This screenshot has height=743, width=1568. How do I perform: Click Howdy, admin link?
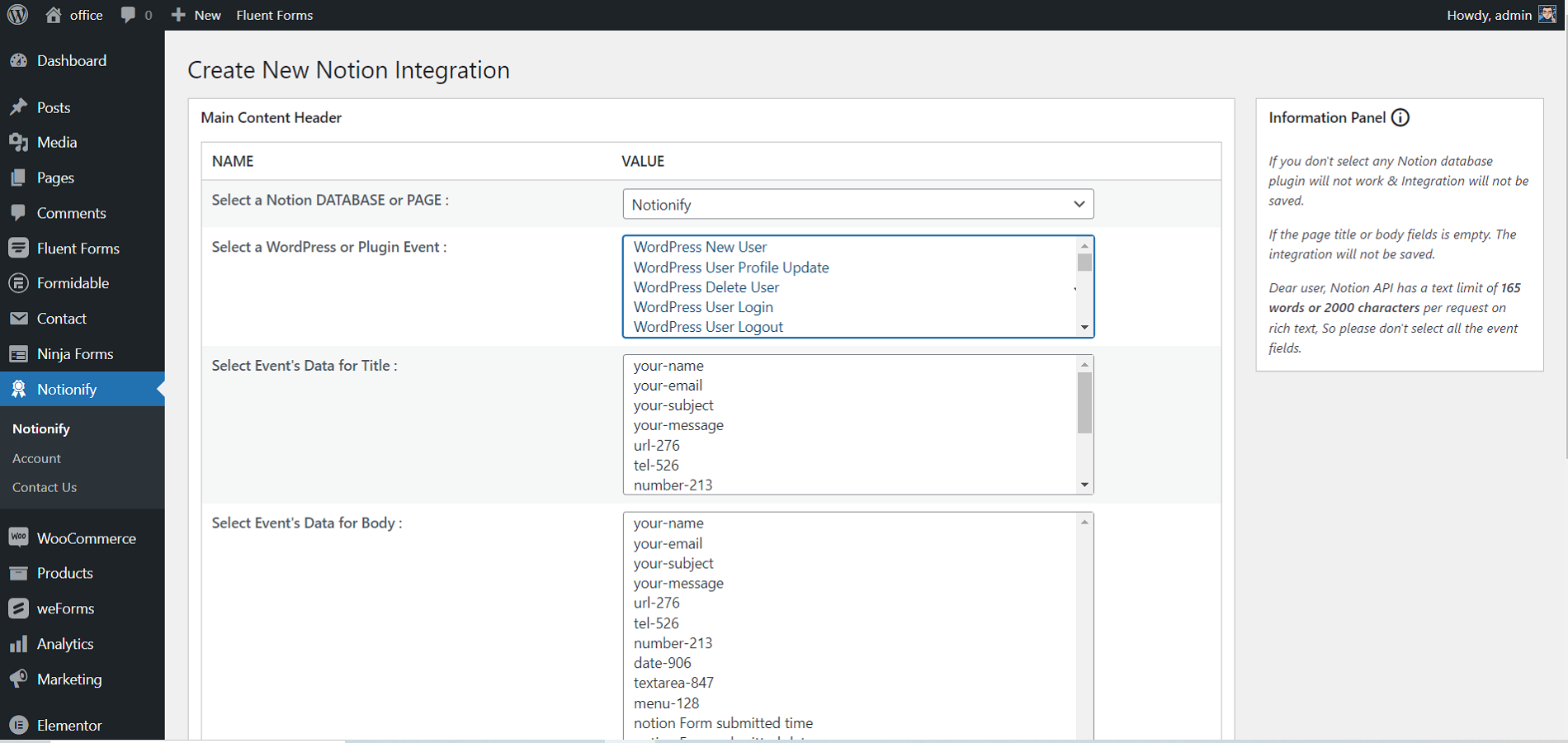(1490, 15)
